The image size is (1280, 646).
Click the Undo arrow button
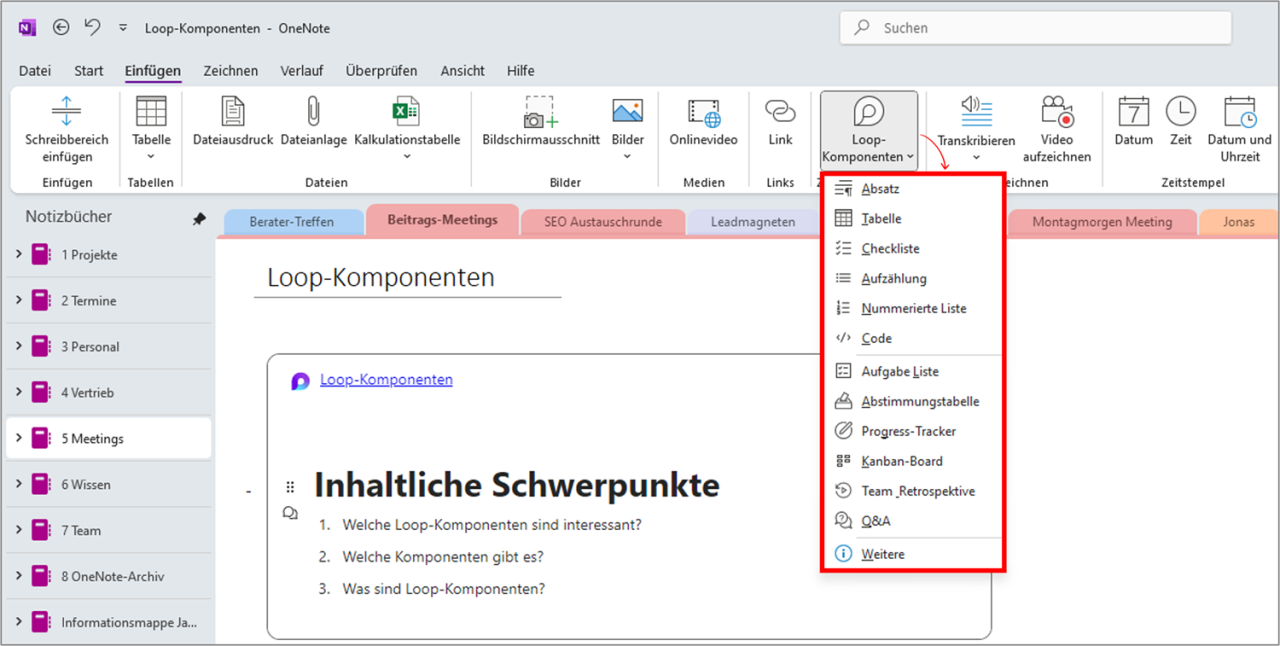pos(91,27)
